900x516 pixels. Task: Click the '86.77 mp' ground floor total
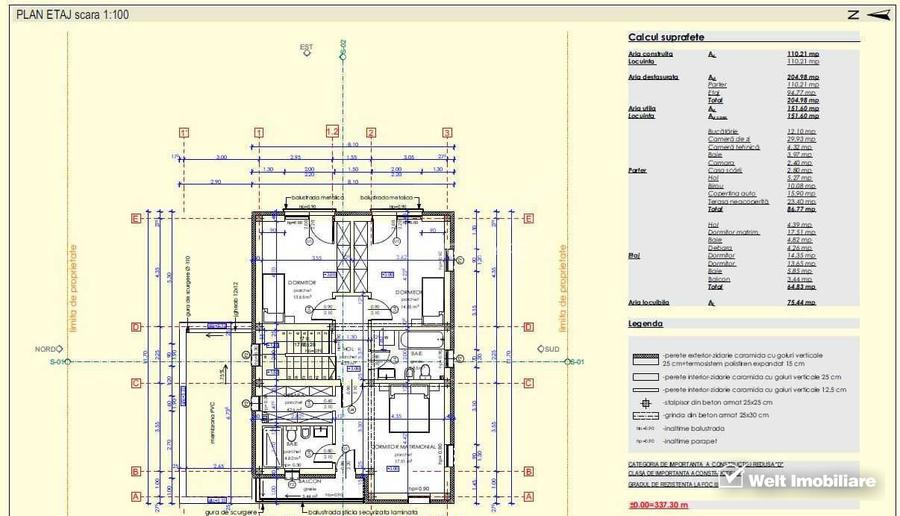tap(802, 209)
